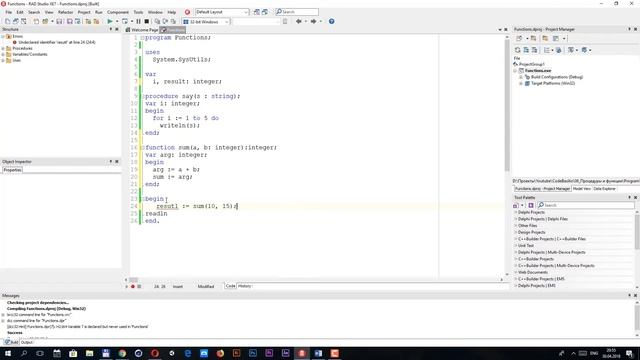Click the Pause program button
Image resolution: width=640 pixels, height=360 pixels.
(138, 21)
